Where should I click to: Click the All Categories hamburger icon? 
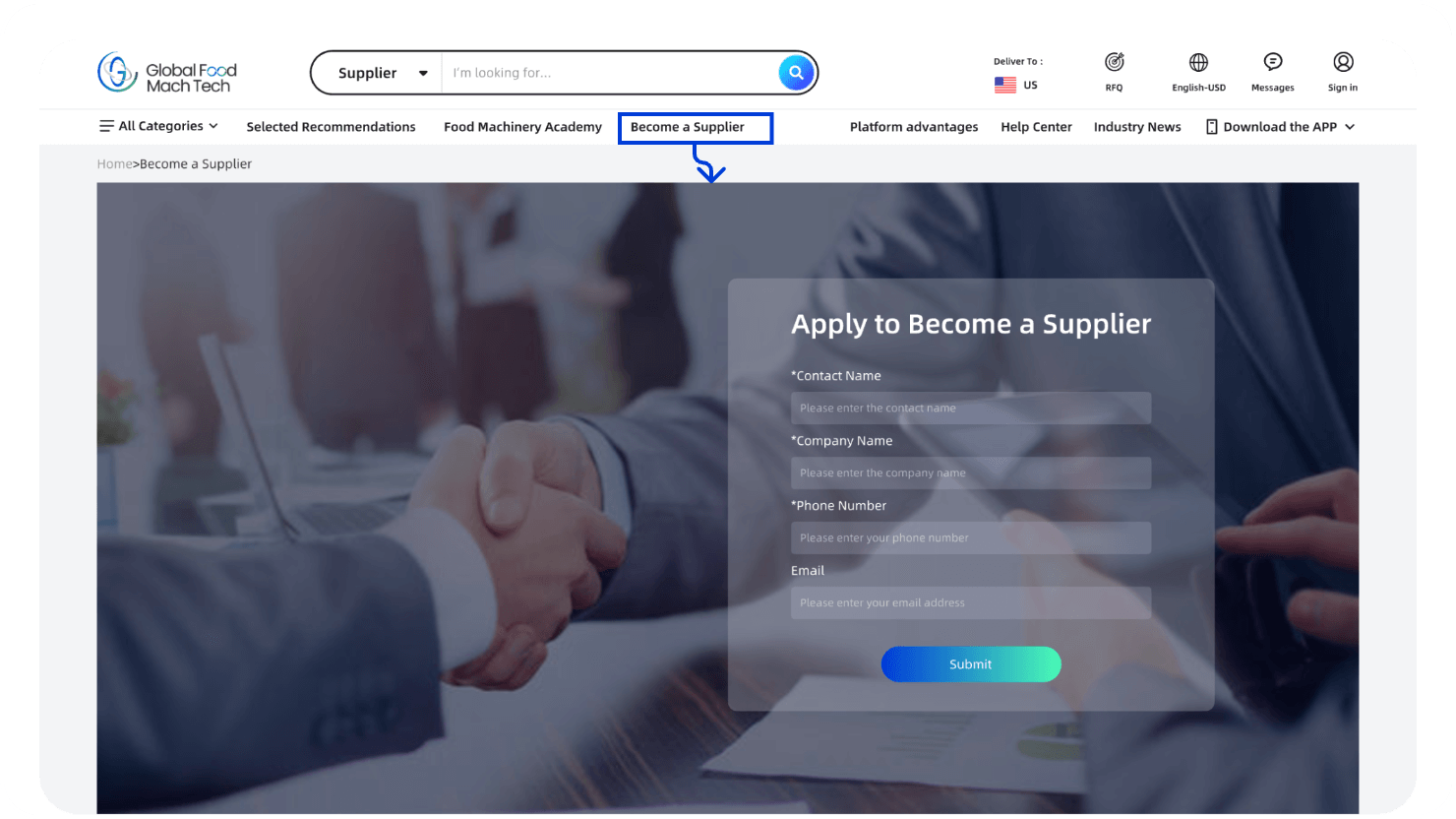pyautogui.click(x=106, y=126)
